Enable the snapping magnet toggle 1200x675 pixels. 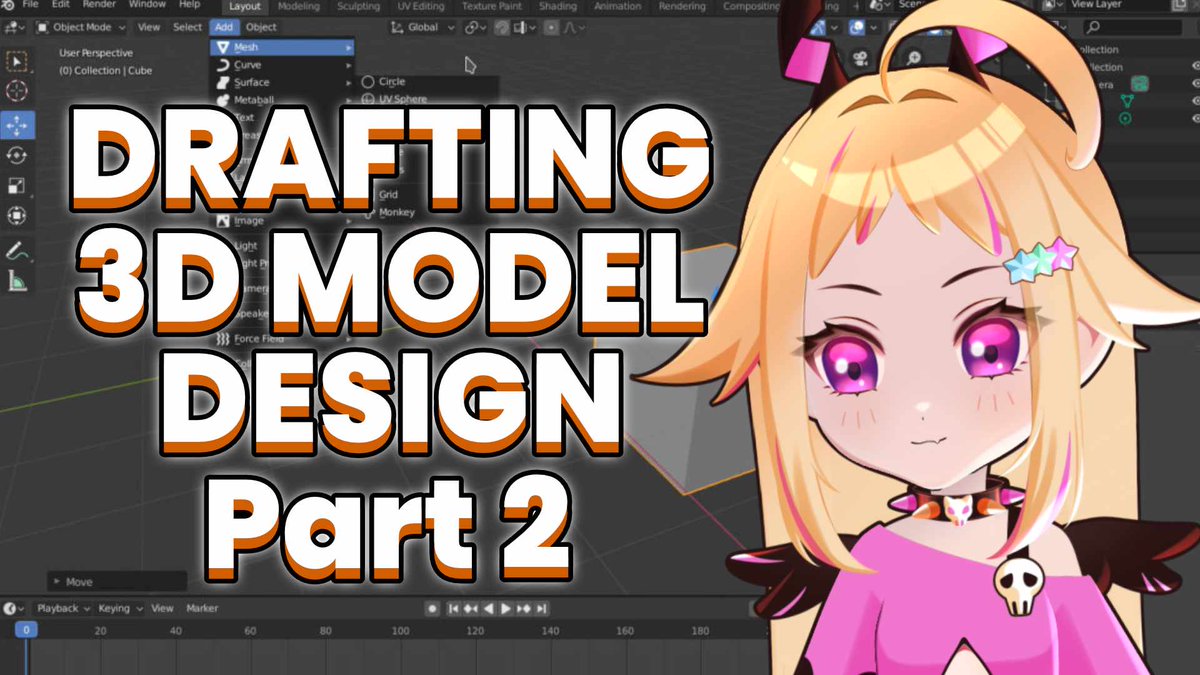point(470,27)
